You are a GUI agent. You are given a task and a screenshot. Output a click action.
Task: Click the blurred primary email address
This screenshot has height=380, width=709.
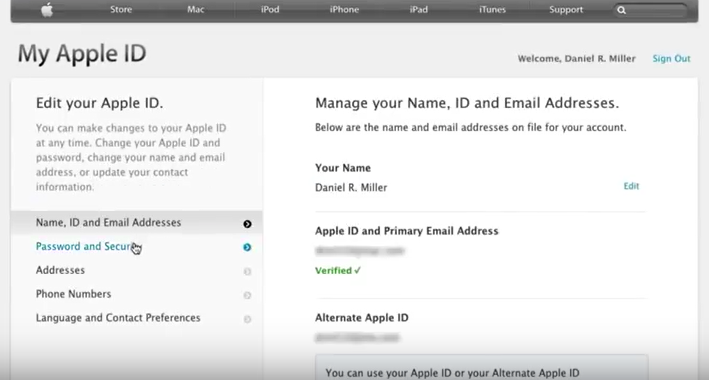click(x=359, y=251)
